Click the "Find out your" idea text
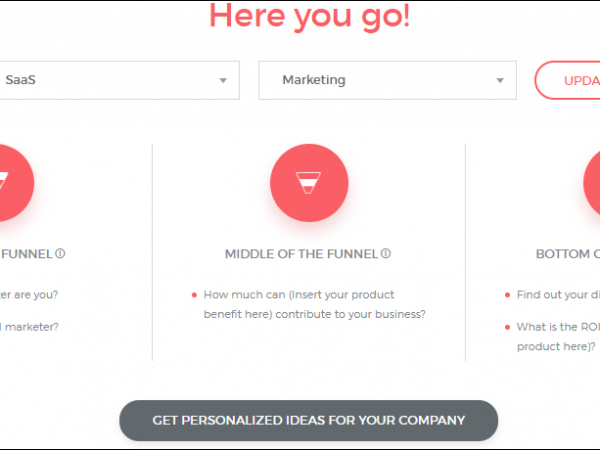The width and height of the screenshot is (600, 450). pos(557,295)
